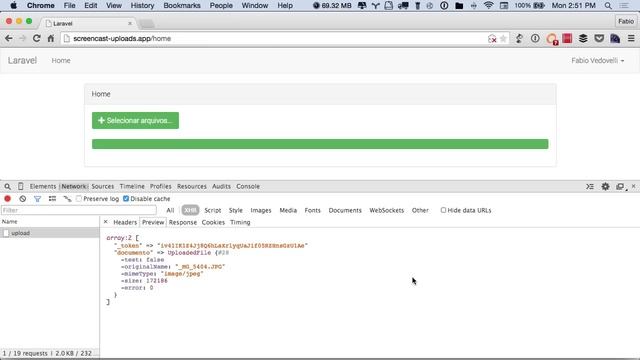The image size is (640, 360).
Task: Filter requests by WebSockets
Action: click(387, 210)
